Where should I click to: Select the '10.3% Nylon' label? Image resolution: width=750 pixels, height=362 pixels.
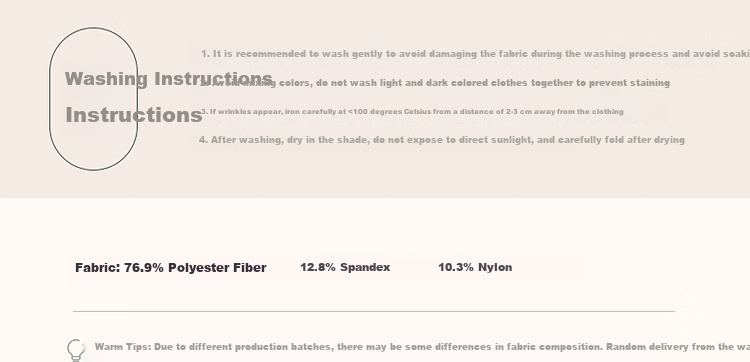(x=475, y=267)
